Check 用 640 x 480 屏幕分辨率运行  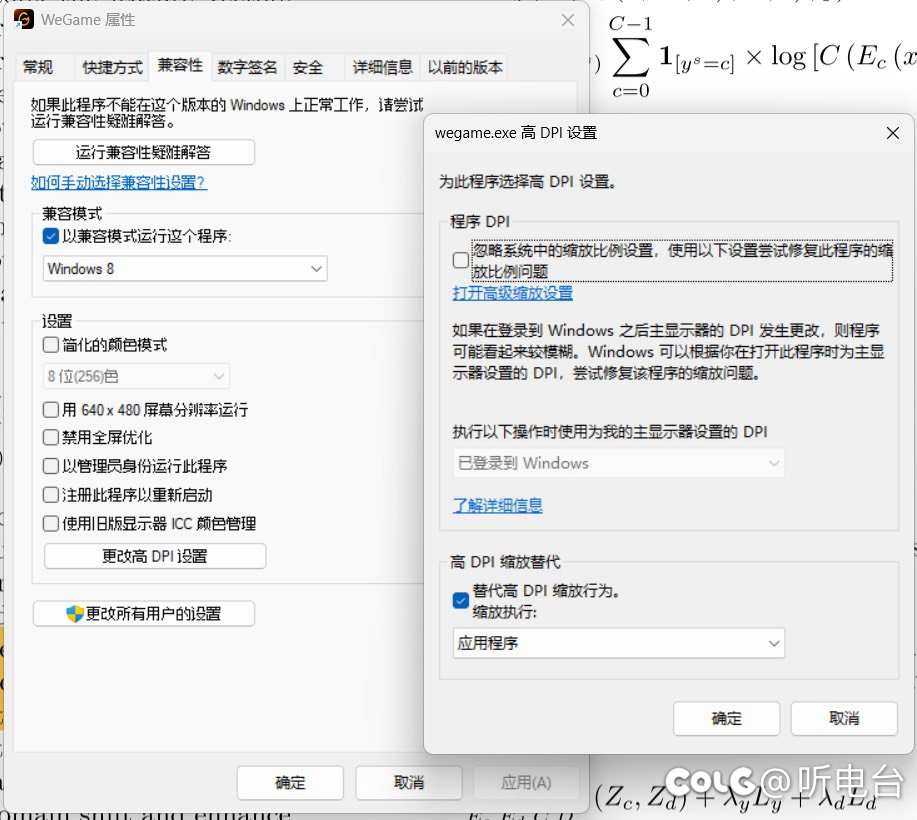point(51,409)
